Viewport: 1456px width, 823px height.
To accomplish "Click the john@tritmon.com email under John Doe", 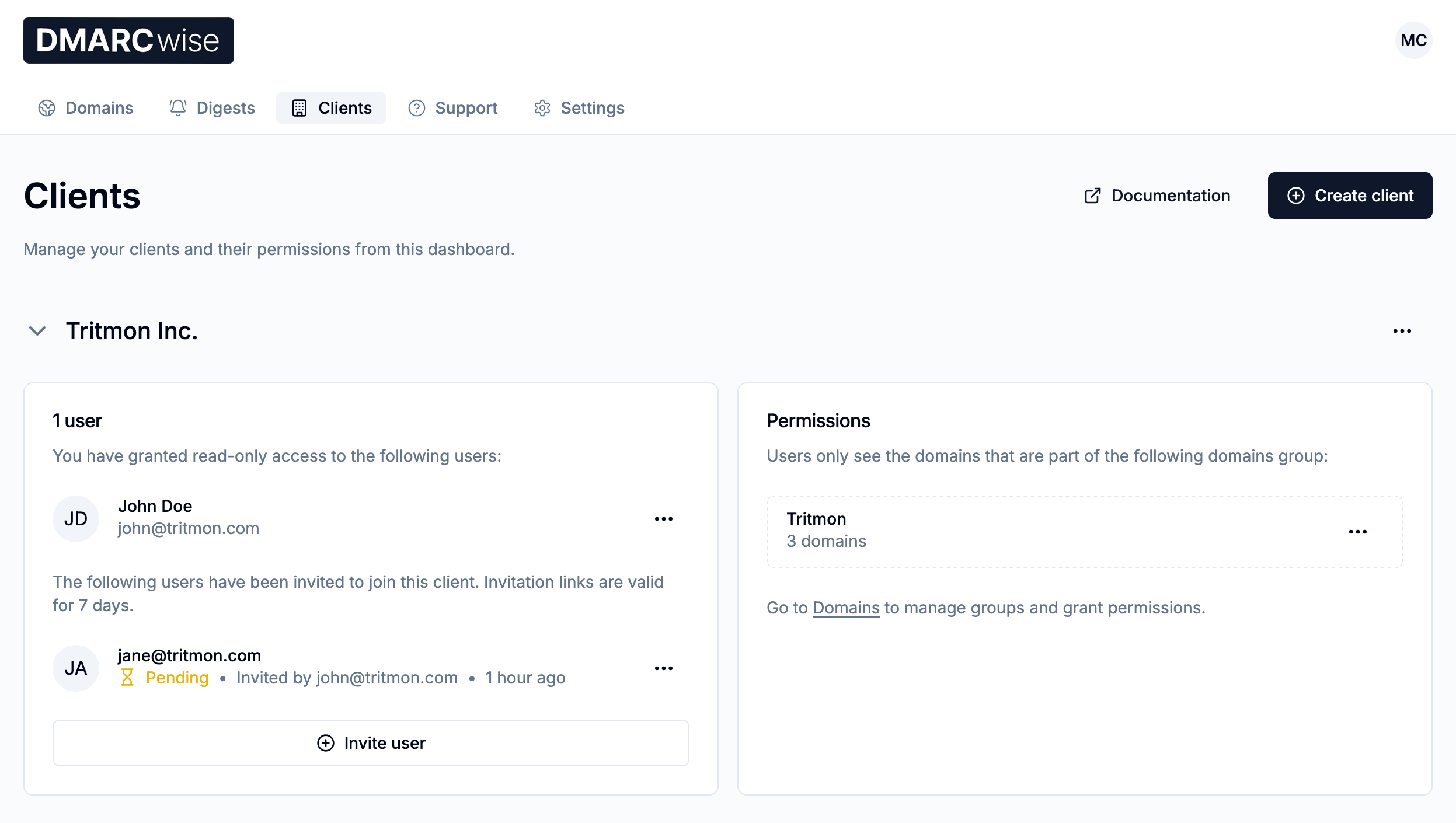I will [x=189, y=528].
